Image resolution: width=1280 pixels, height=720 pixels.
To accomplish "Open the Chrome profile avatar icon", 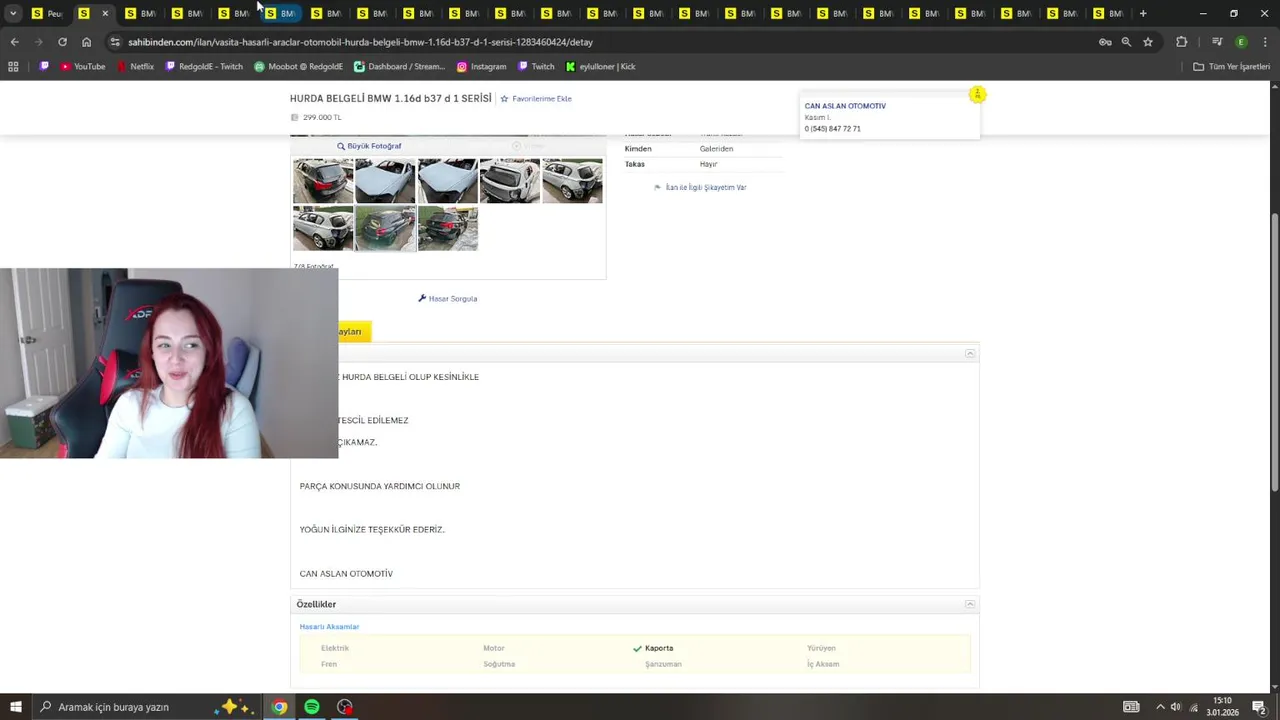I will pyautogui.click(x=1241, y=42).
